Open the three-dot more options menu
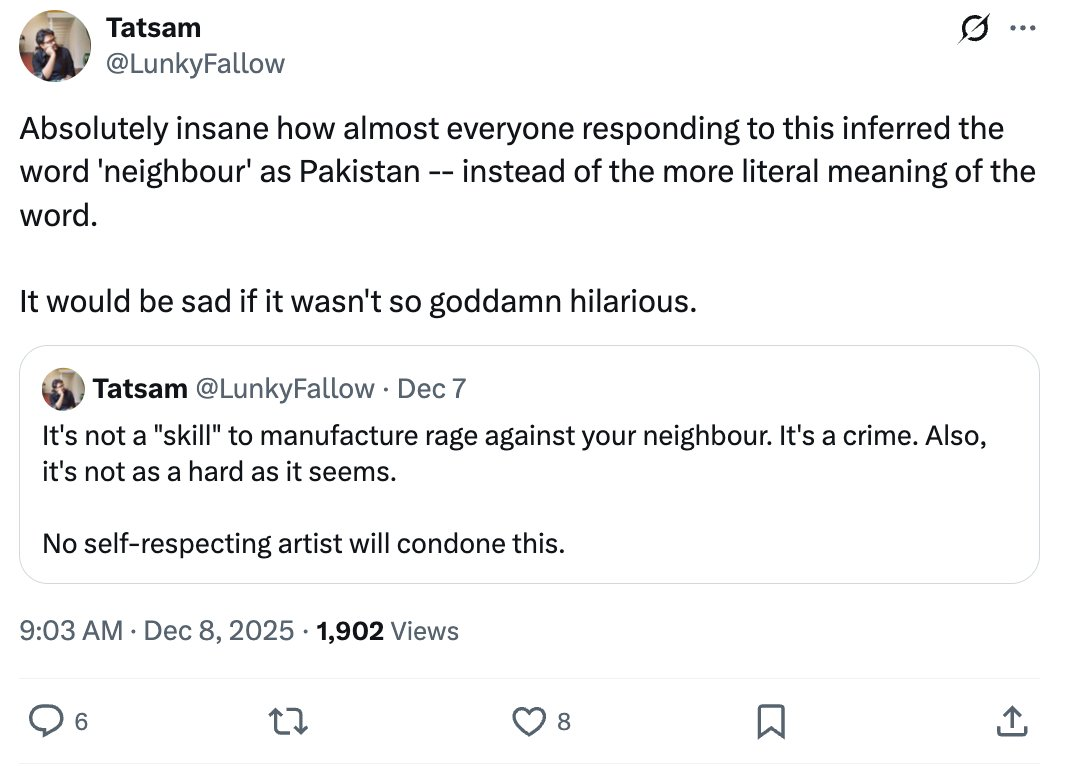Viewport: 1065px width, 766px height. pyautogui.click(x=1022, y=29)
